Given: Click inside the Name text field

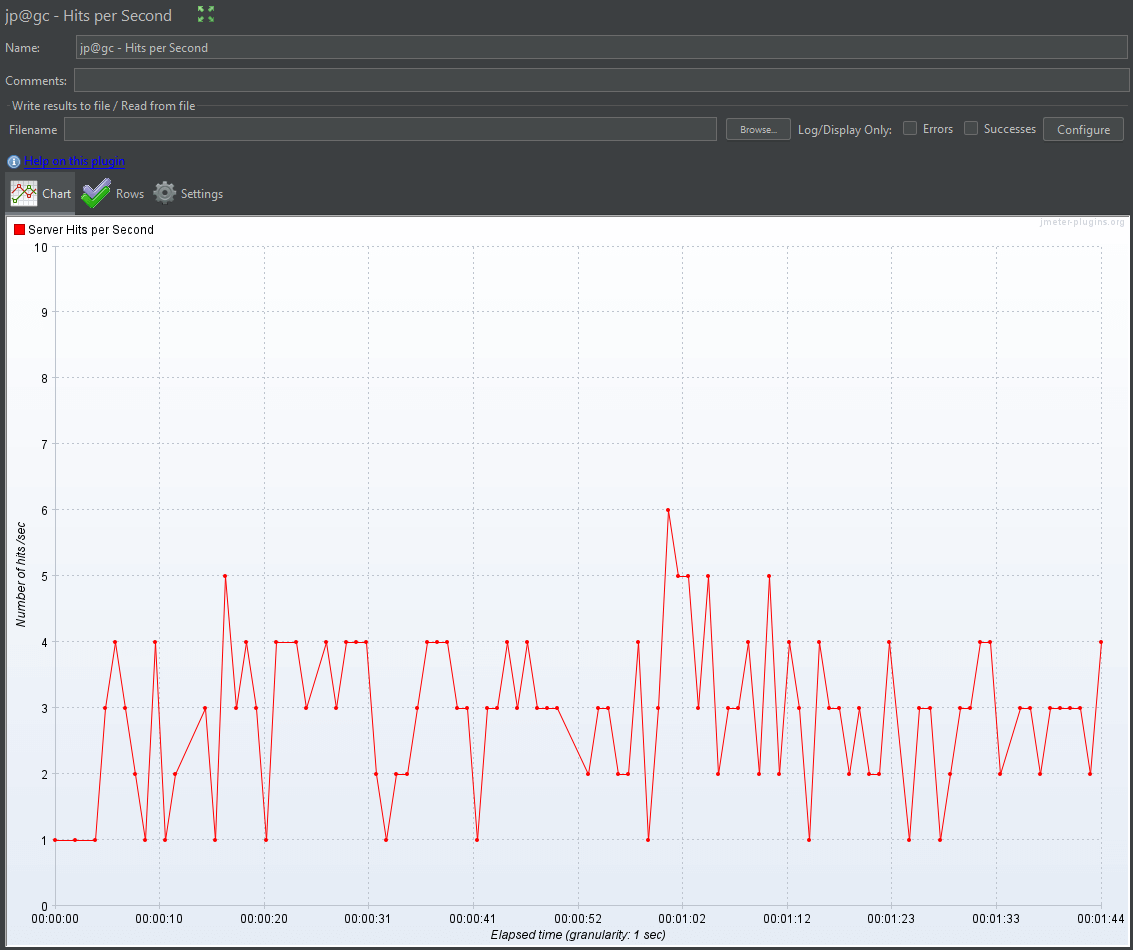Looking at the screenshot, I should click(400, 47).
